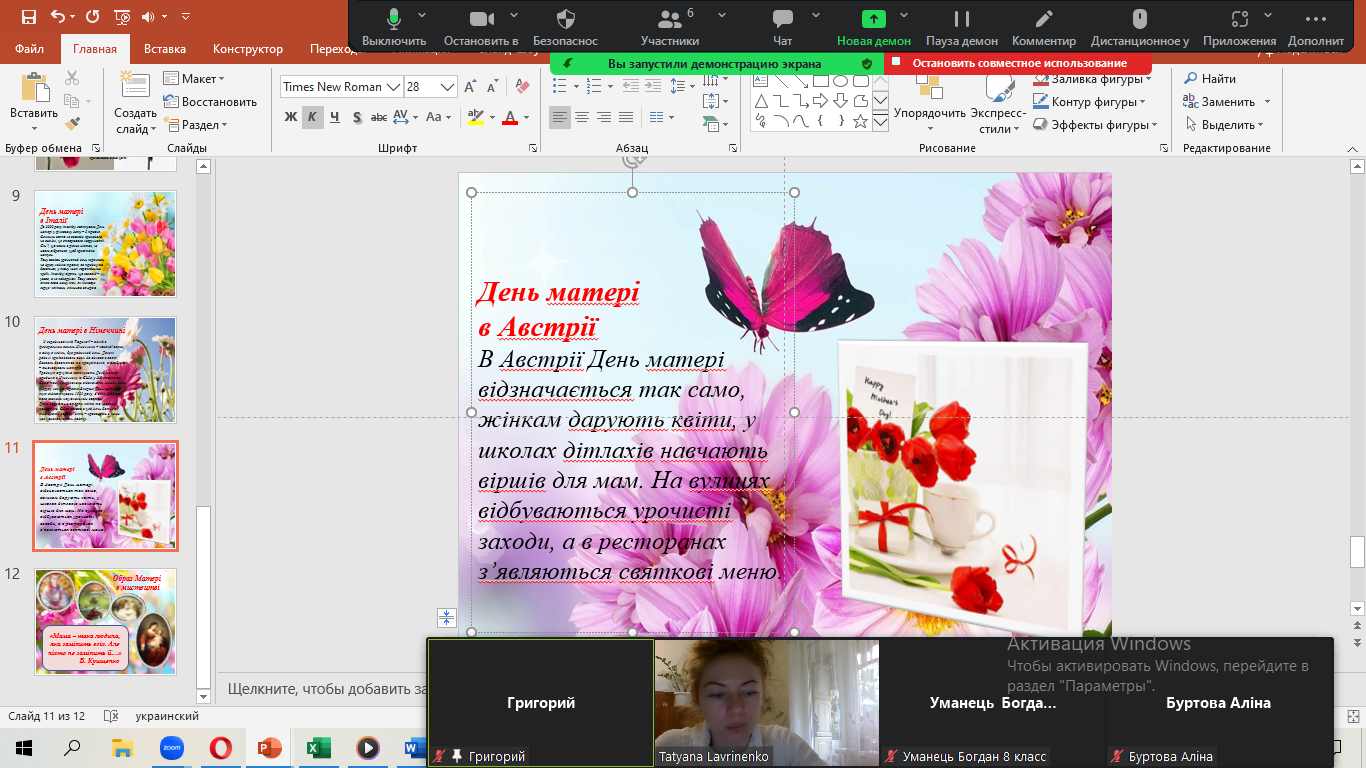The height and width of the screenshot is (768, 1366).
Task: Select the right arrow shape in gallery
Action: (820, 101)
